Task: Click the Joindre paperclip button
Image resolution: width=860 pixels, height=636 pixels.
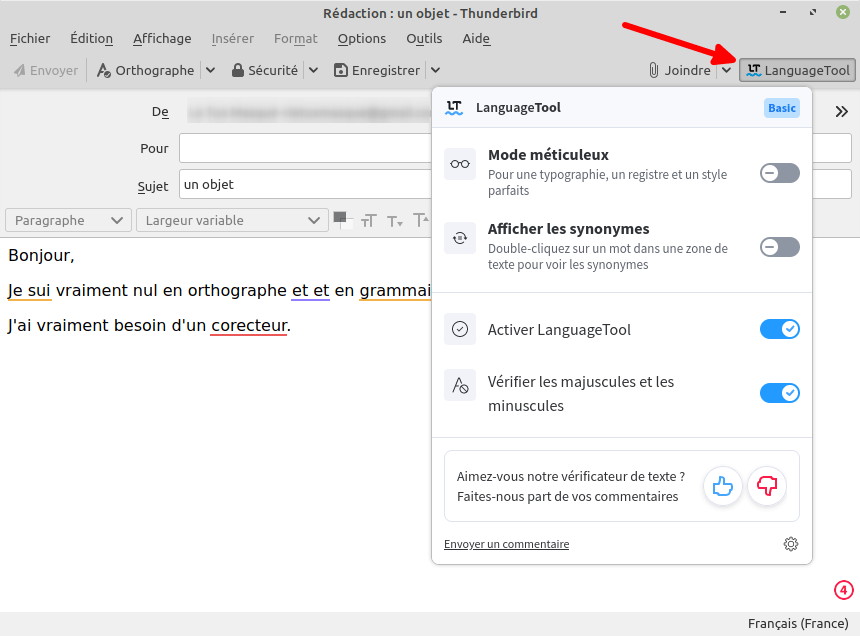Action: pos(680,70)
